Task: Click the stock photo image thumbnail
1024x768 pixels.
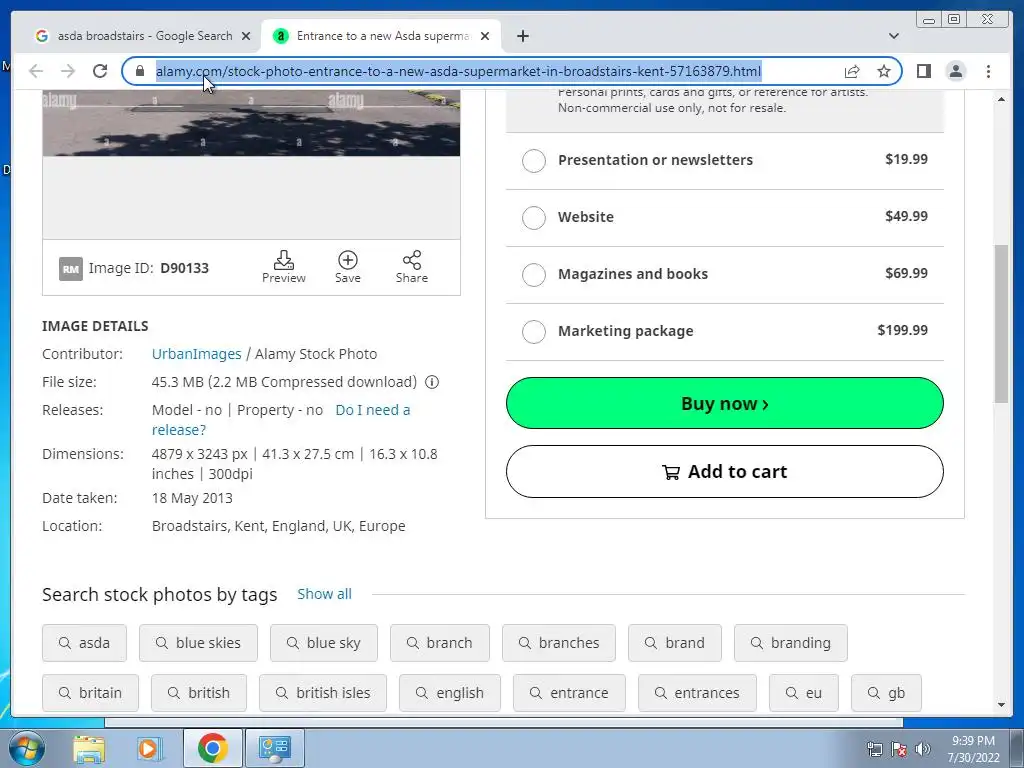Action: [x=251, y=123]
